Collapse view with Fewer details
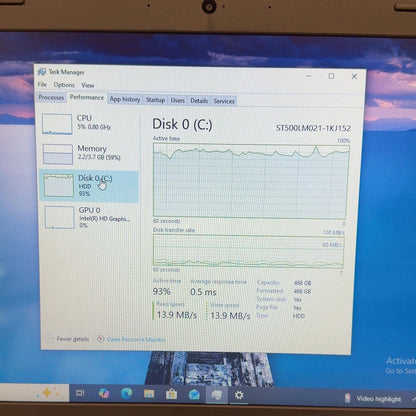The width and height of the screenshot is (416, 416). click(68, 339)
